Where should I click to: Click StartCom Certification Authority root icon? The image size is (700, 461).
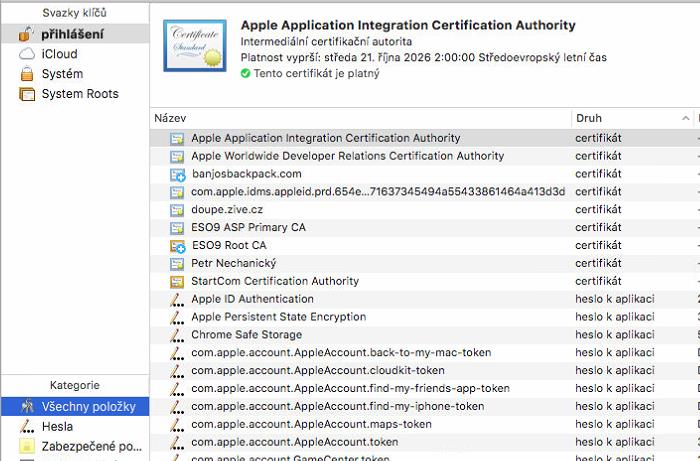tap(177, 282)
